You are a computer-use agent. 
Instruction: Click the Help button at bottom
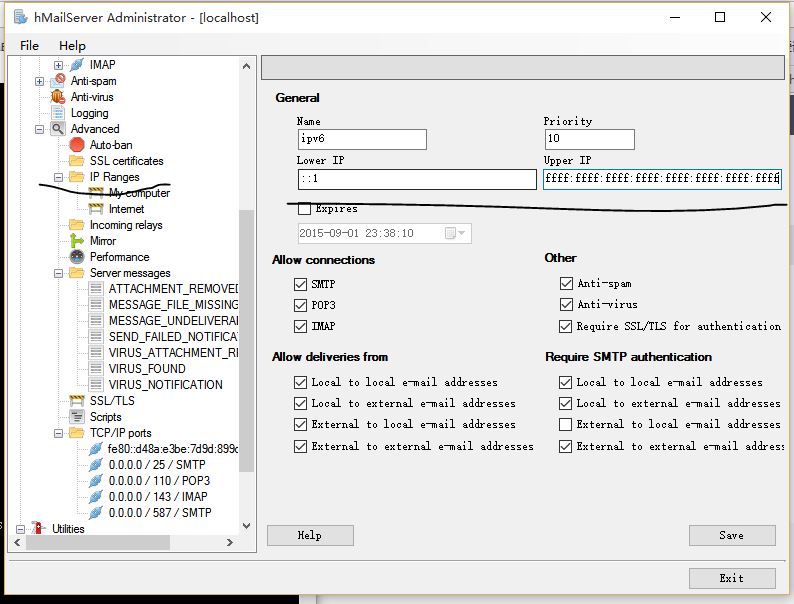[x=310, y=535]
